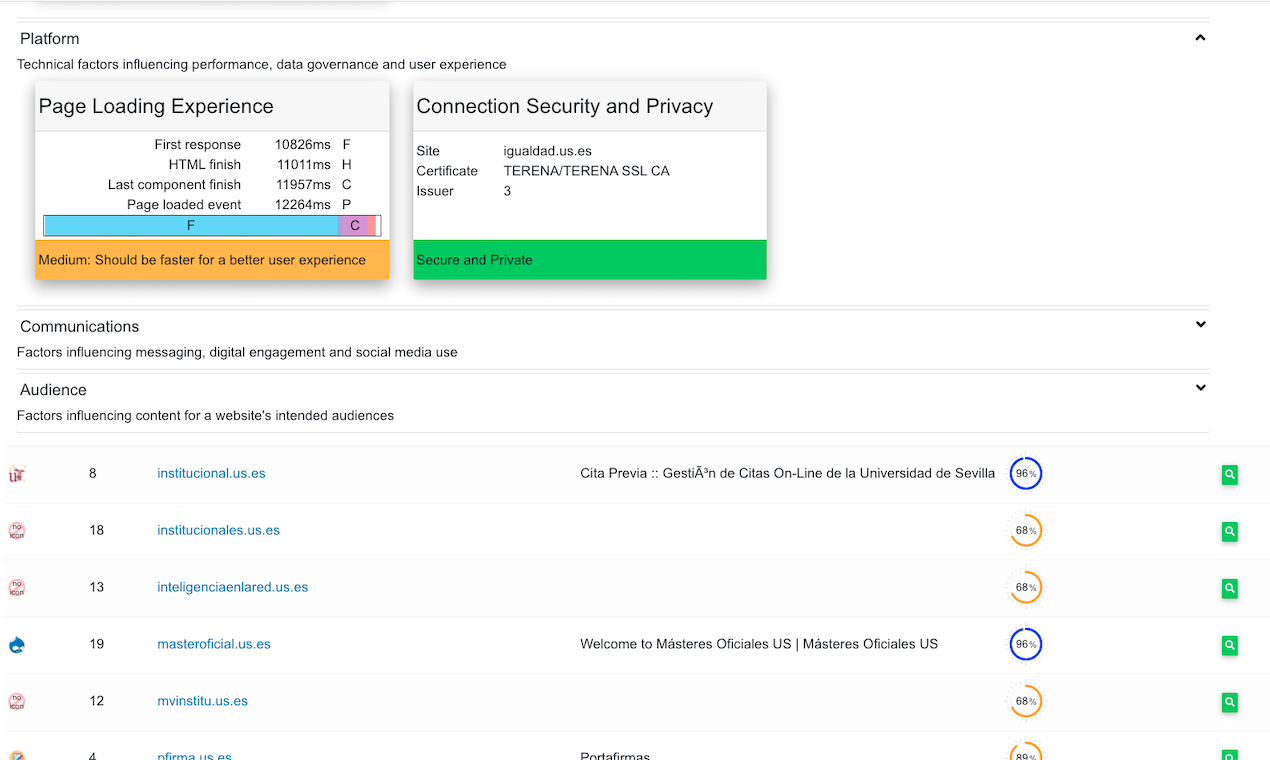Click the 96% score circle for institucional.us.es
The image size is (1270, 760).
[x=1026, y=473]
